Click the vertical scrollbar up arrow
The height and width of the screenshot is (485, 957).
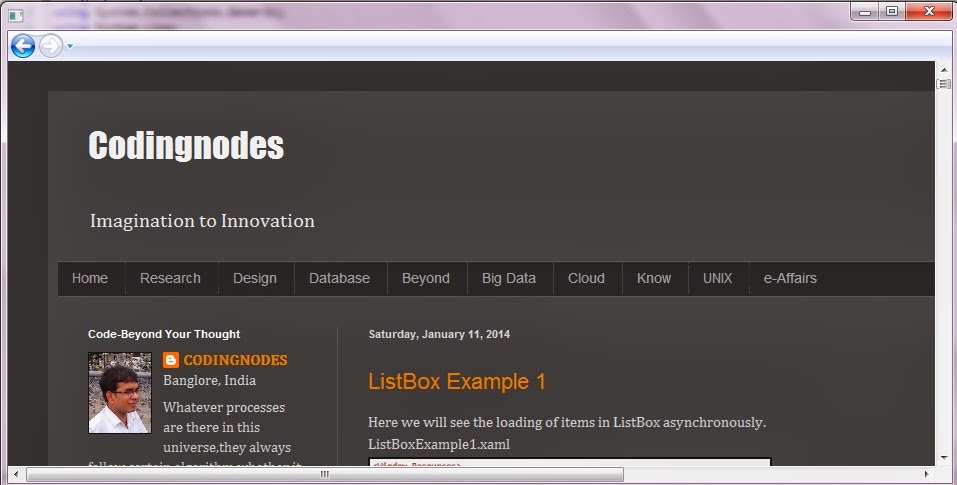[944, 70]
